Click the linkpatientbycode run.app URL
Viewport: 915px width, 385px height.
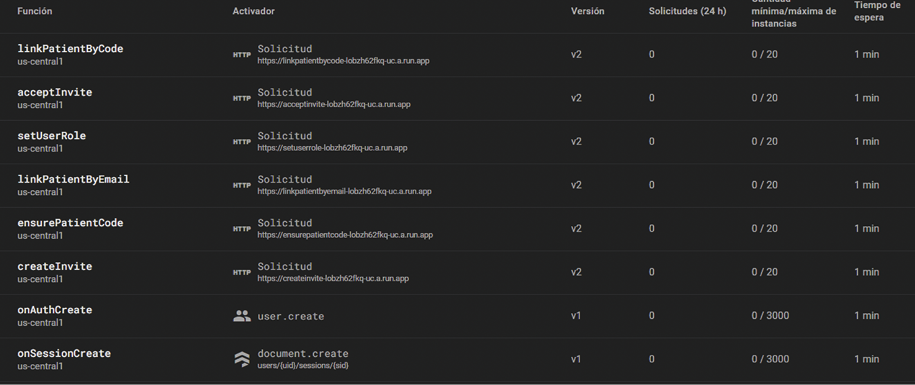(x=344, y=61)
